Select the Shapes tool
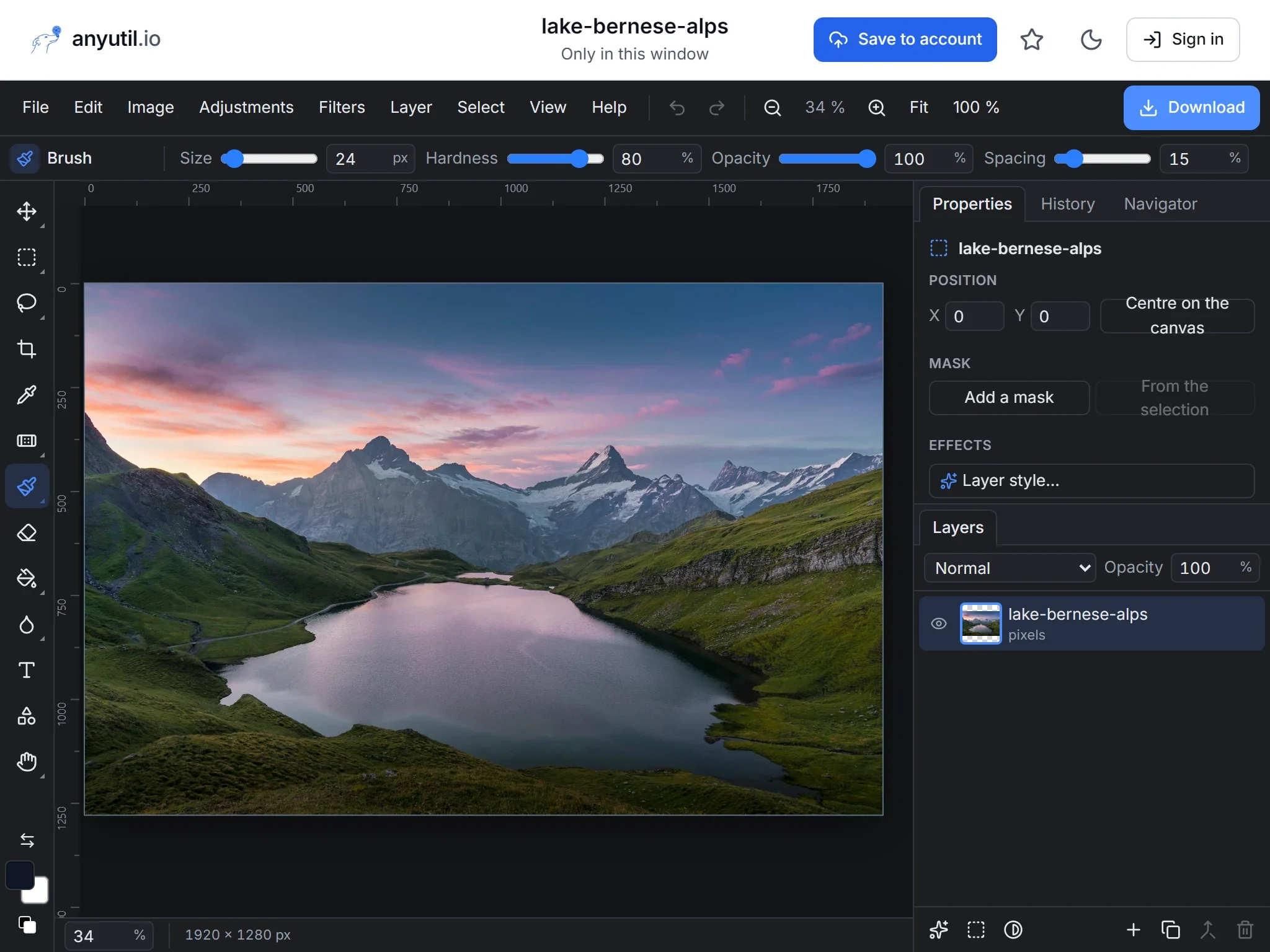 [x=27, y=716]
